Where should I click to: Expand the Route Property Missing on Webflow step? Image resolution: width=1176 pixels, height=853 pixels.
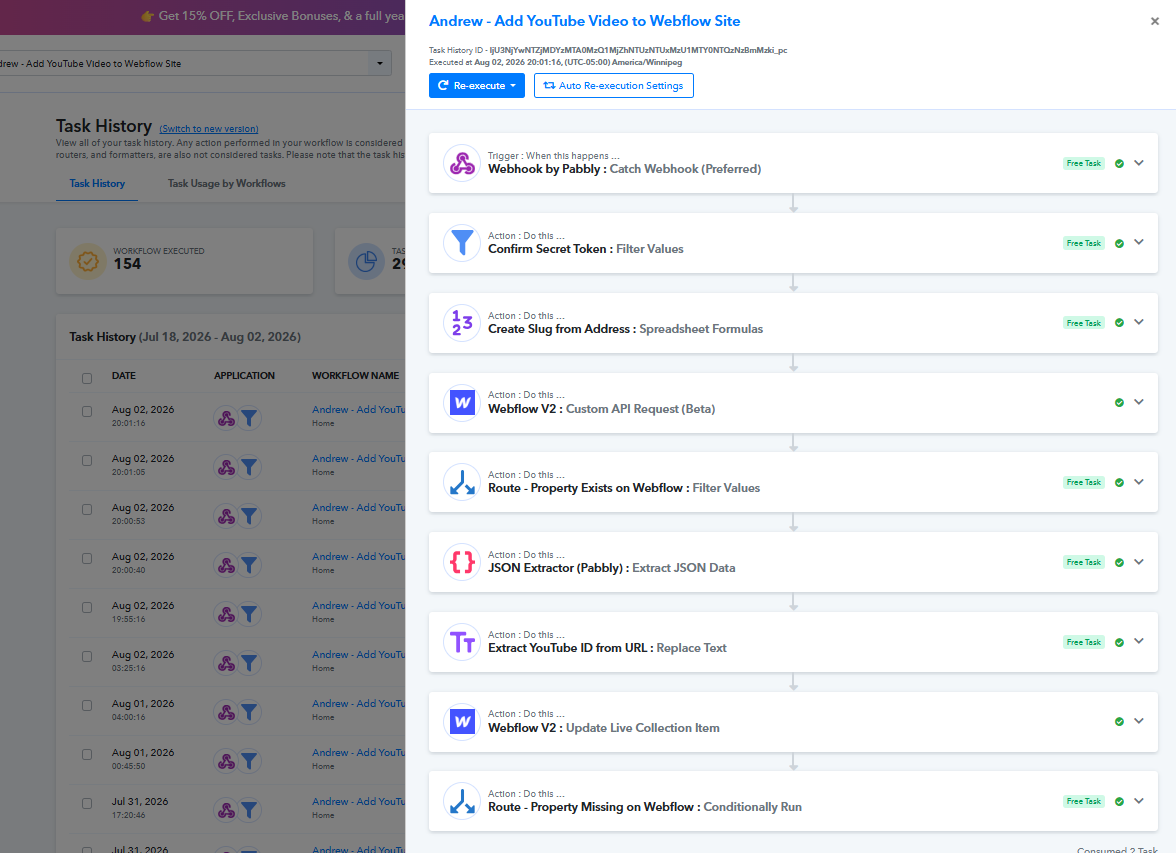coord(1138,800)
